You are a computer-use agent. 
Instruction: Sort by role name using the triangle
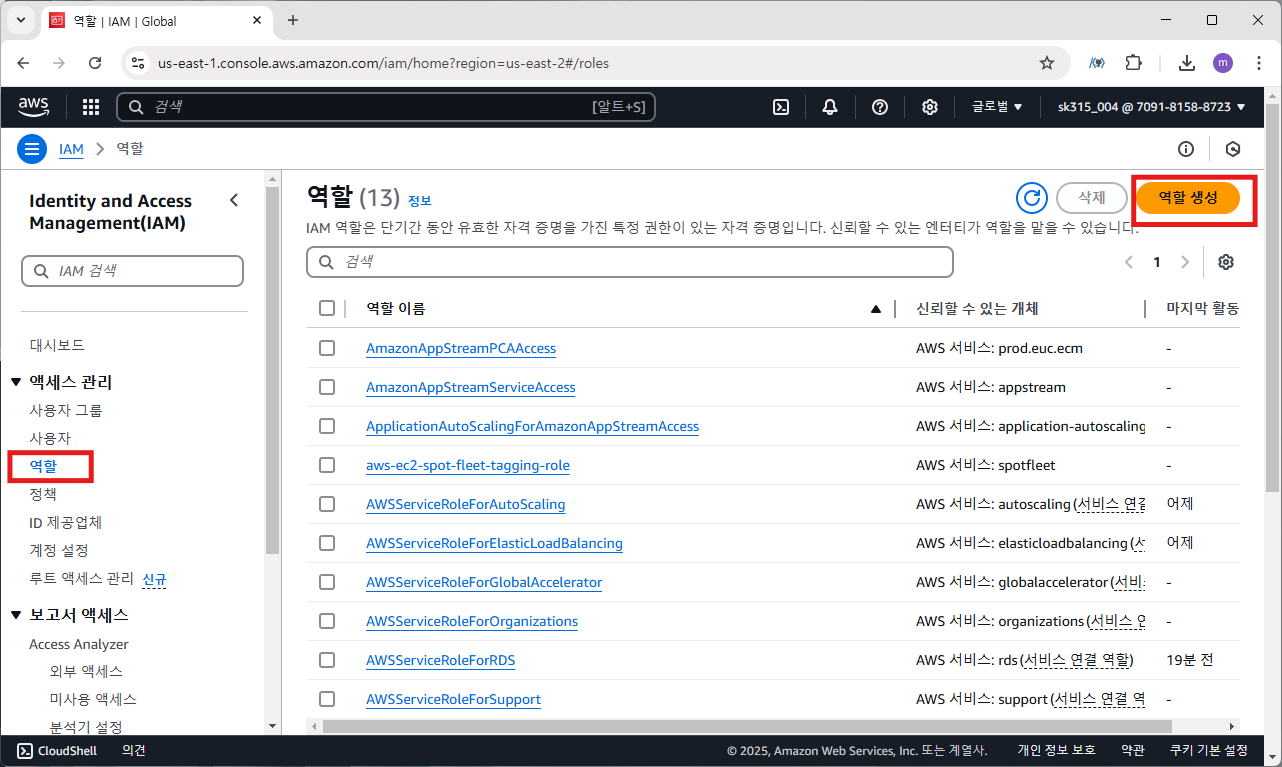coord(876,309)
